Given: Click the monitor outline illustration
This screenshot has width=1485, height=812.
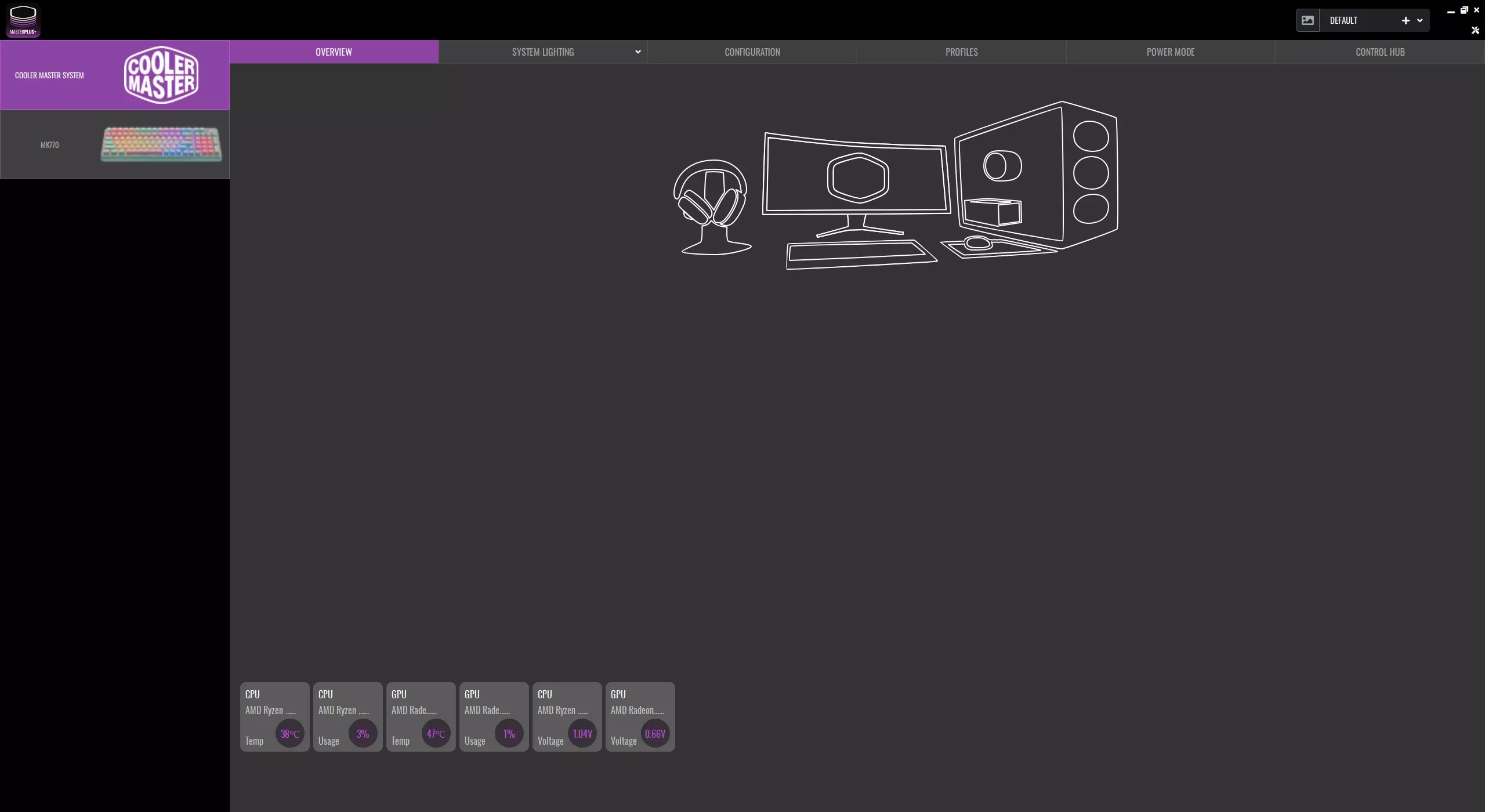Looking at the screenshot, I should [x=856, y=184].
